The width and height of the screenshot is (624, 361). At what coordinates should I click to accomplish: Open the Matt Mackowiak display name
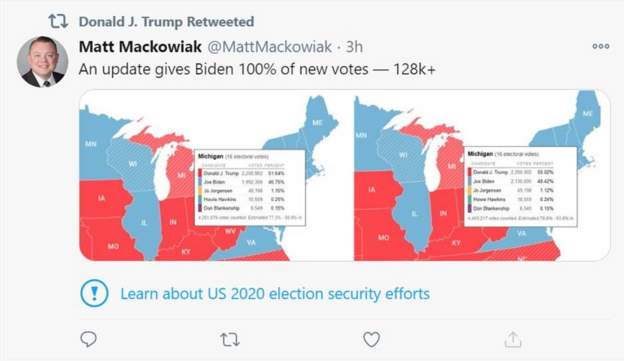click(140, 47)
